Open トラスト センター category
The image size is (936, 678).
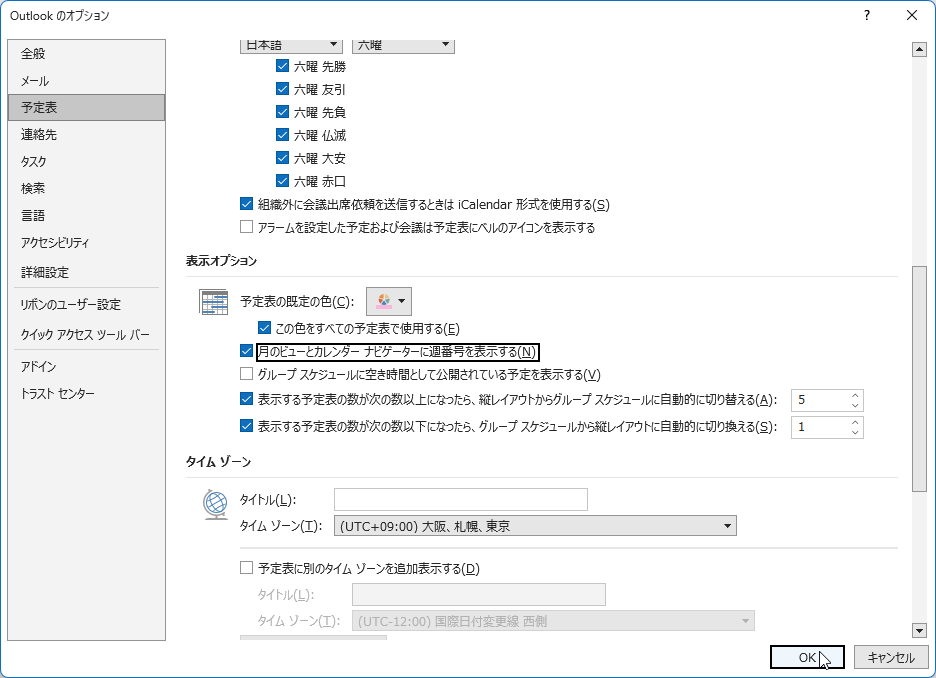click(87, 393)
